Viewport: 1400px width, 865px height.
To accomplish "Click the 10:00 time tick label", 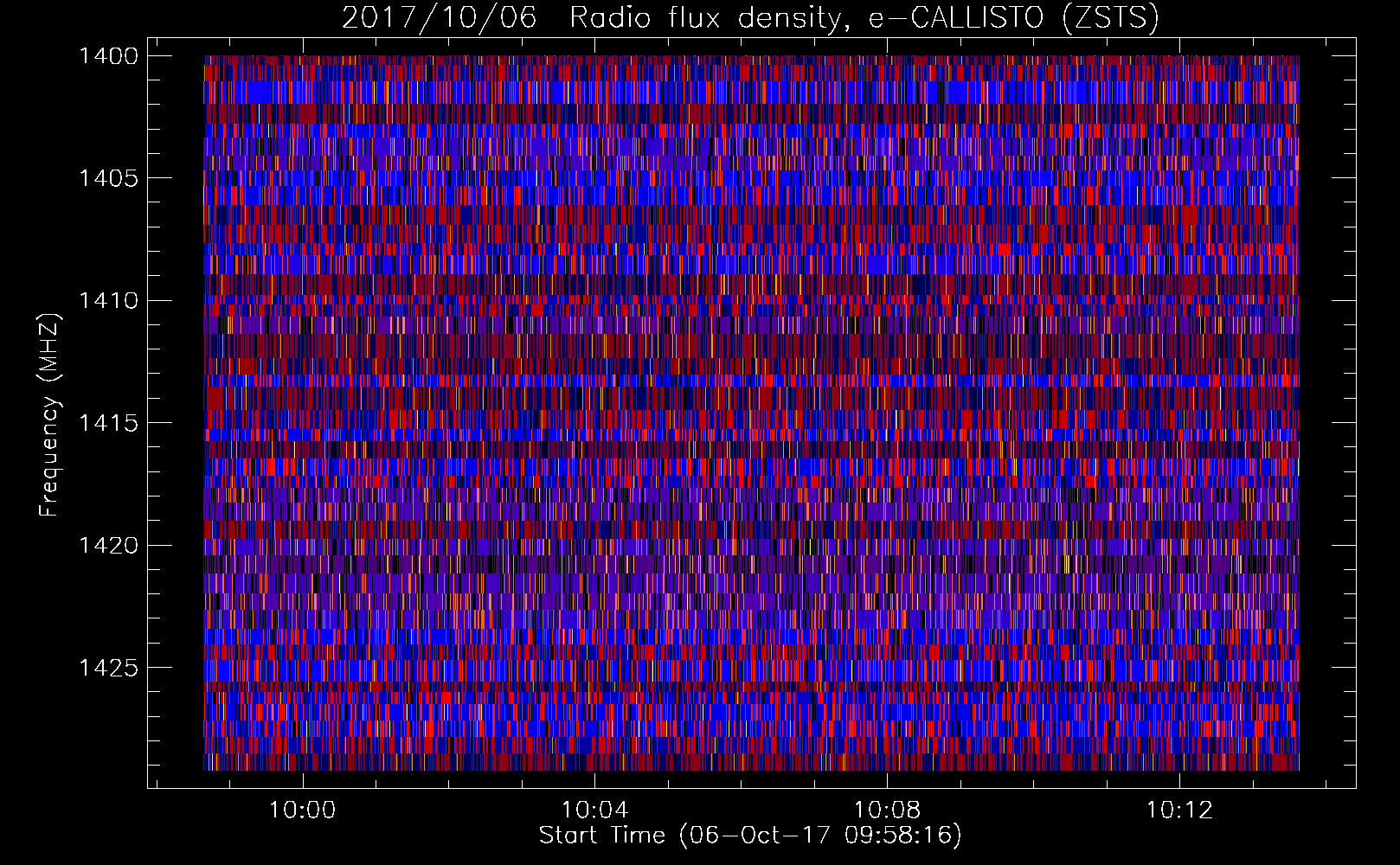I will point(302,811).
